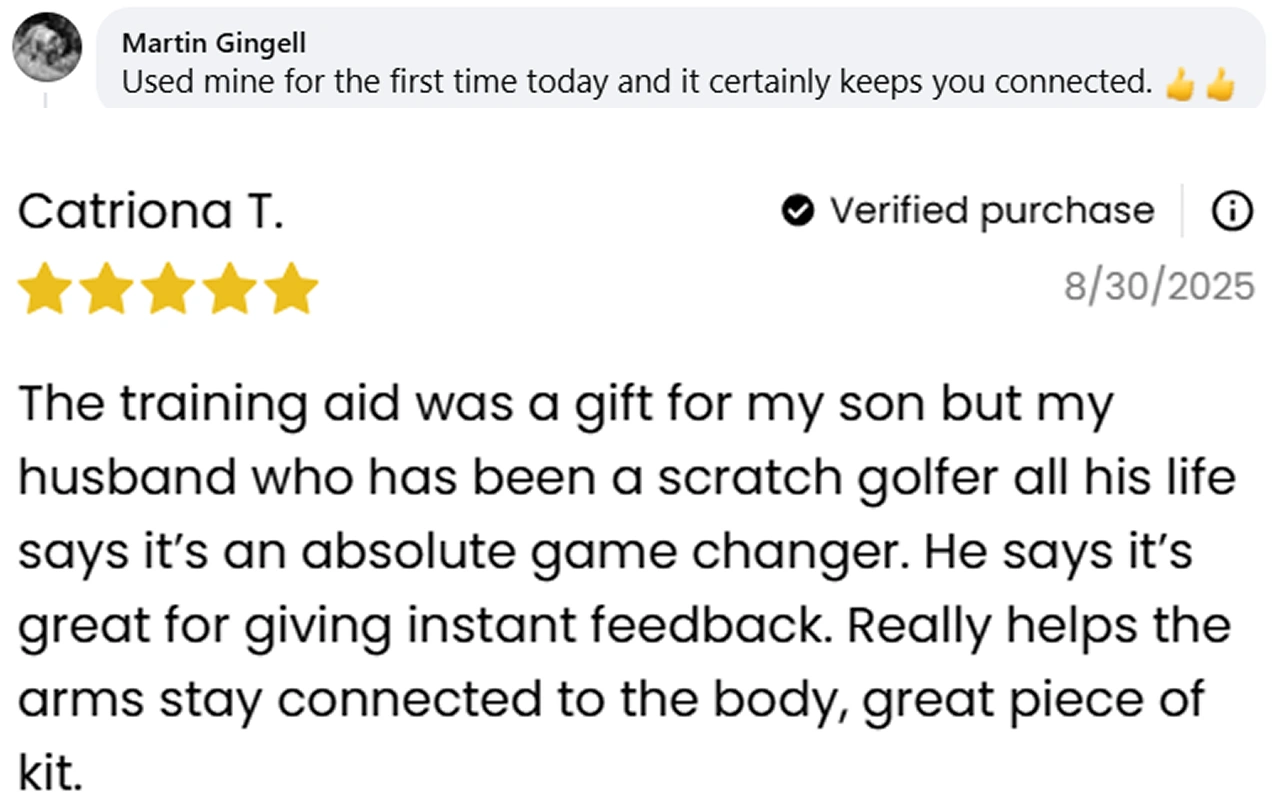Image resolution: width=1287 pixels, height=805 pixels.
Task: Click the thread line below the avatar
Action: point(46,99)
